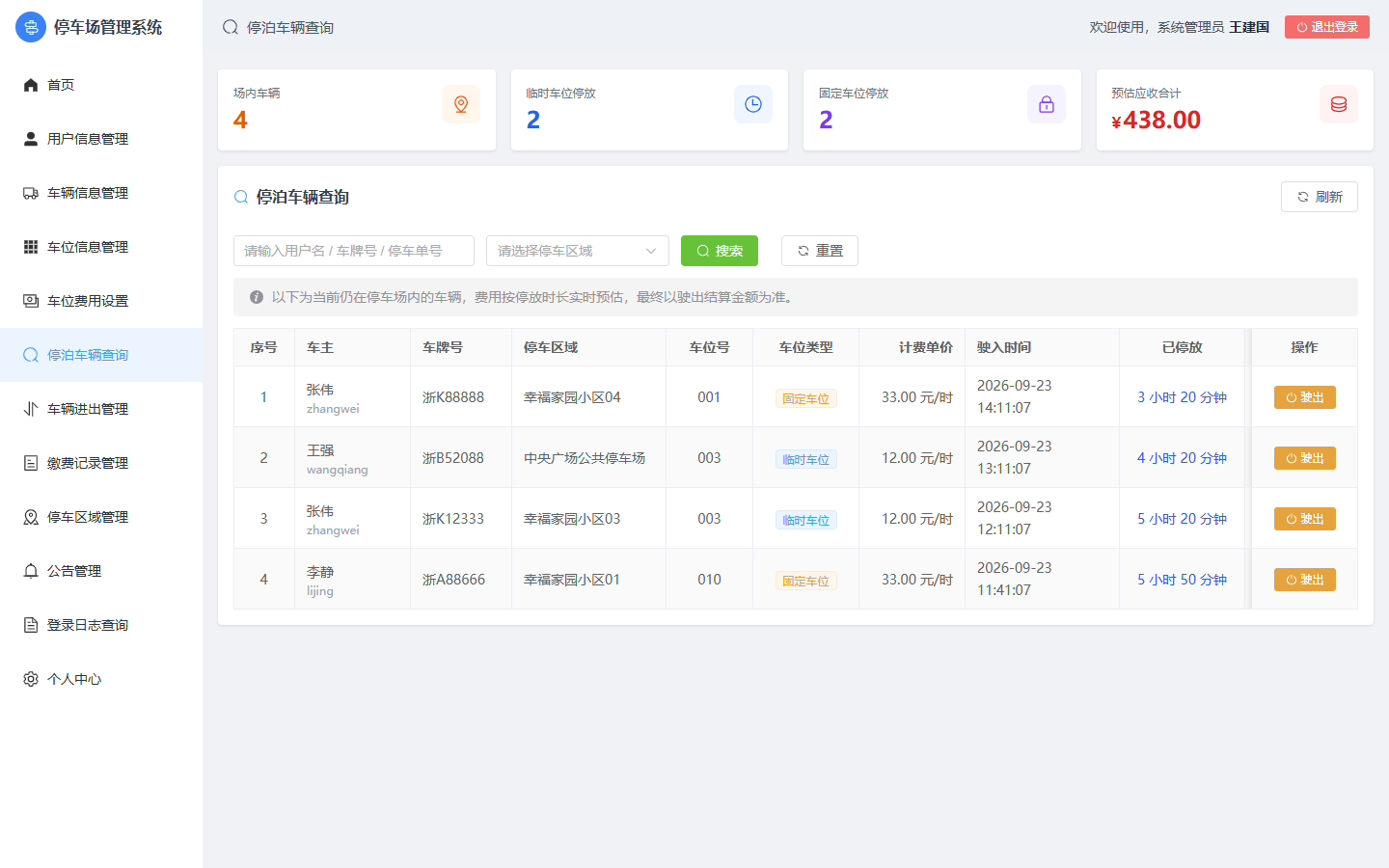Click 退出登录 button
The height and width of the screenshot is (868, 1389).
pos(1327,27)
